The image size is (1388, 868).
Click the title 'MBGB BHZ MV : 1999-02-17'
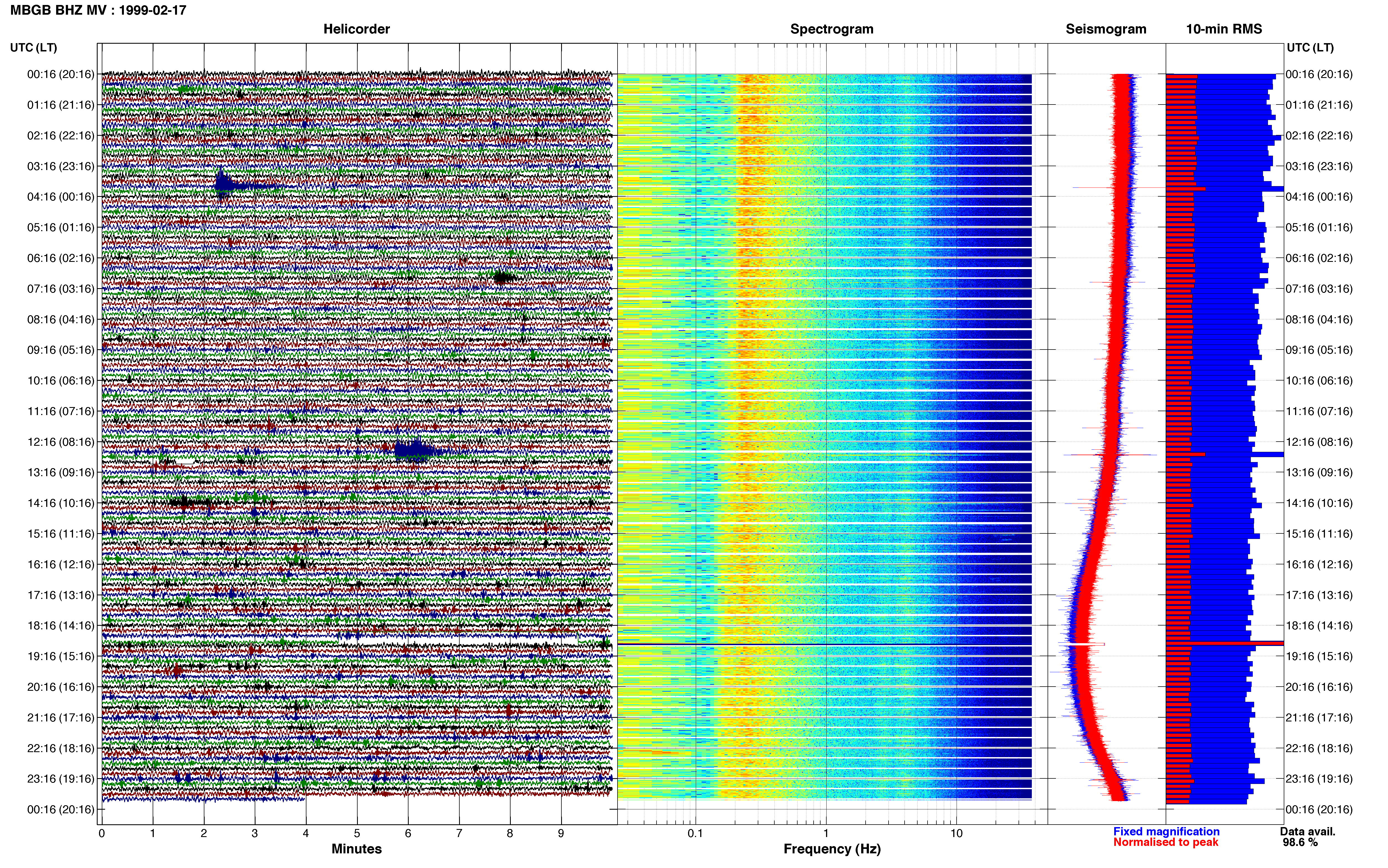point(98,10)
